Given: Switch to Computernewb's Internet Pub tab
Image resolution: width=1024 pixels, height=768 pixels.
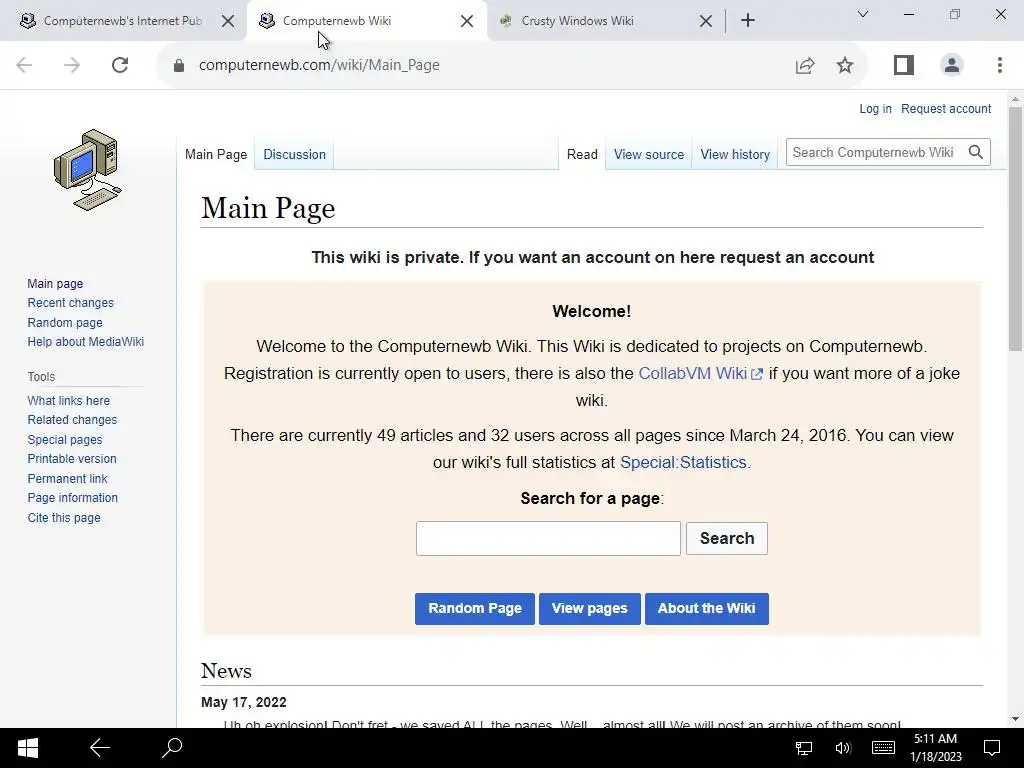Looking at the screenshot, I should click(122, 21).
